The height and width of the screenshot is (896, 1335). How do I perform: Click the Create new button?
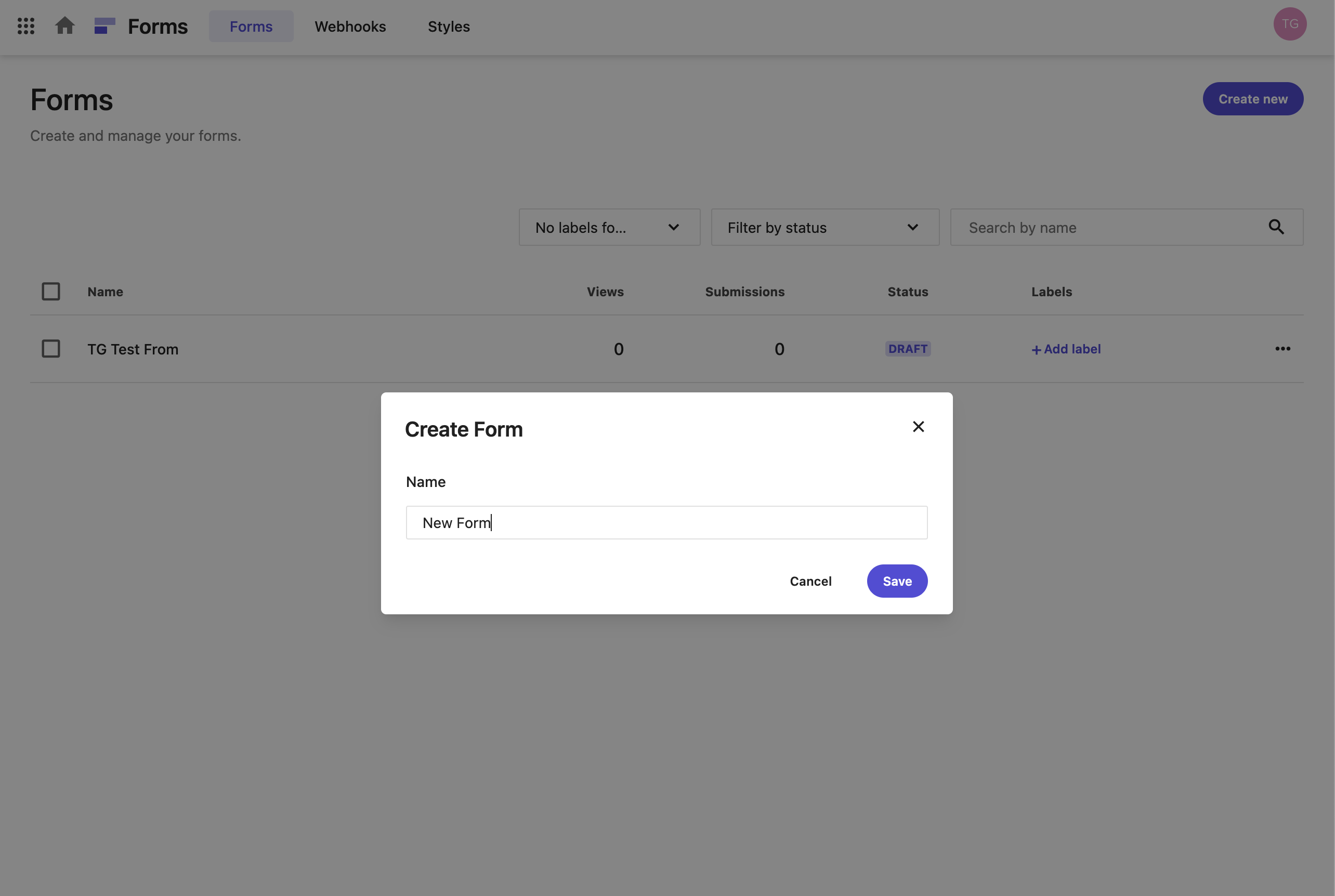point(1253,98)
